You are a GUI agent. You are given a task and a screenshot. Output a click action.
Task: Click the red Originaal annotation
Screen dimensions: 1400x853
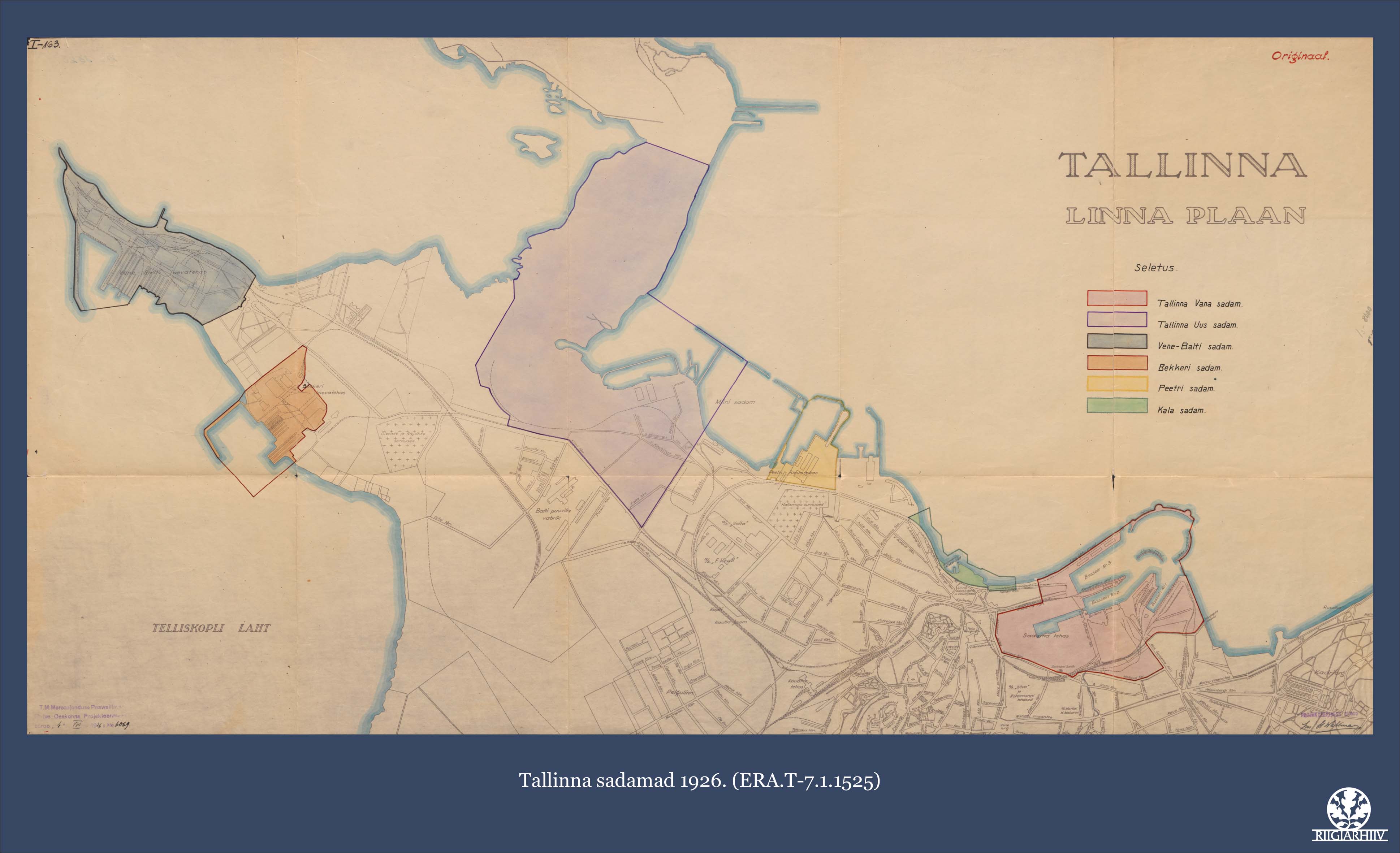tap(1300, 56)
